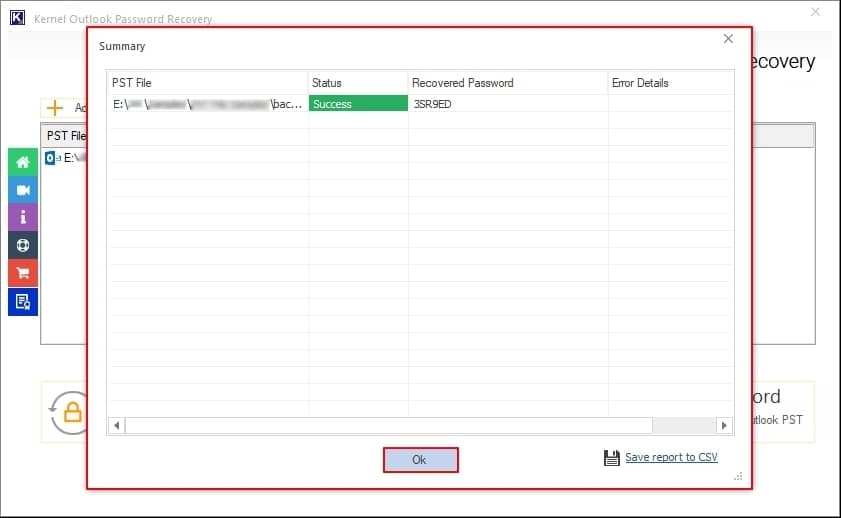841x518 pixels.
Task: Click the Ok button in Summary dialog
Action: pyautogui.click(x=420, y=460)
